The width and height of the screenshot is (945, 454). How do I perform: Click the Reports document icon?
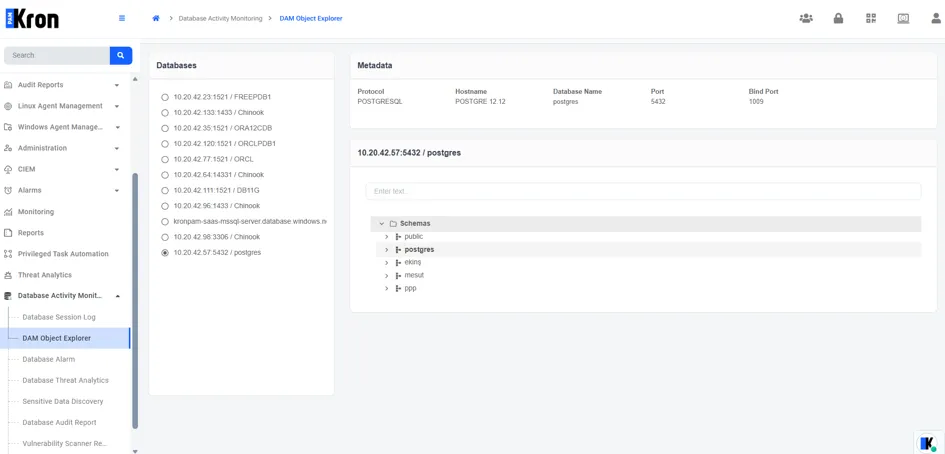pyautogui.click(x=8, y=233)
